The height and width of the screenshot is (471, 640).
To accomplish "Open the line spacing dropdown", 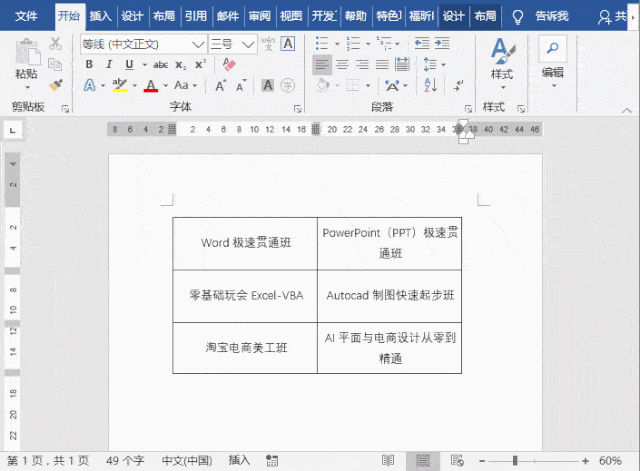I will (x=434, y=64).
